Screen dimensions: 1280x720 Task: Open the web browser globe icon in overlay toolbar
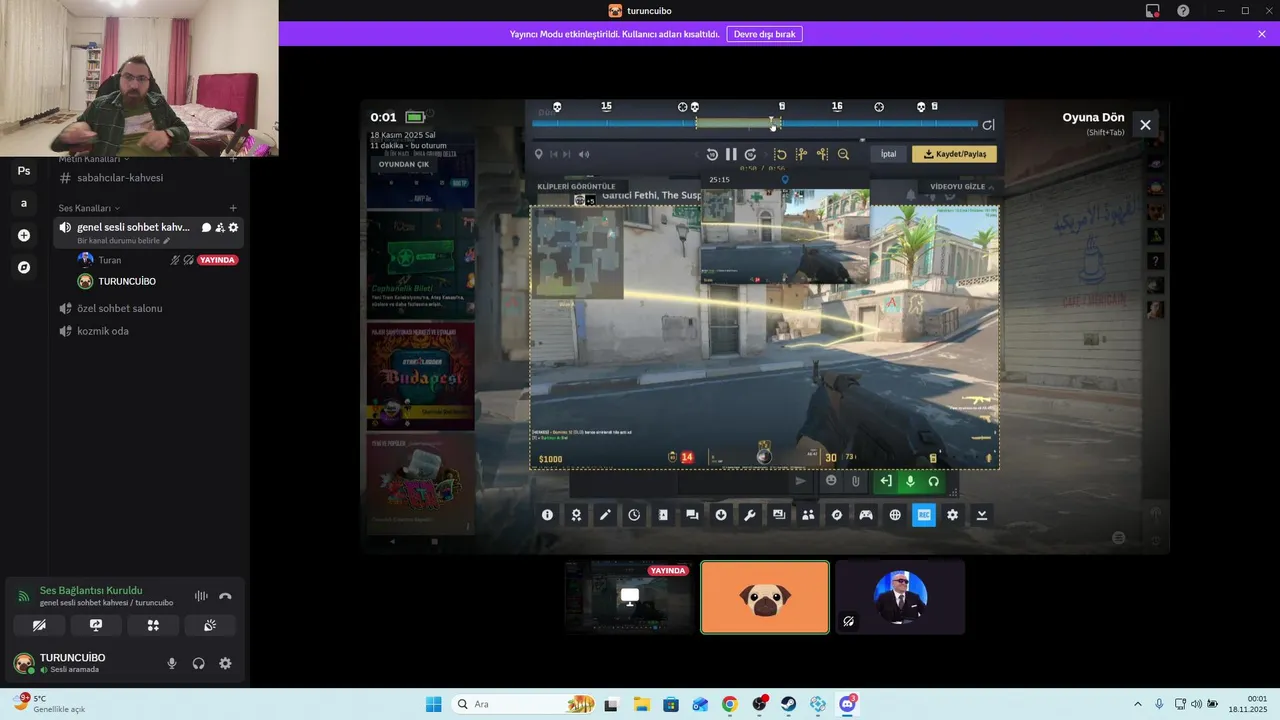click(x=895, y=515)
